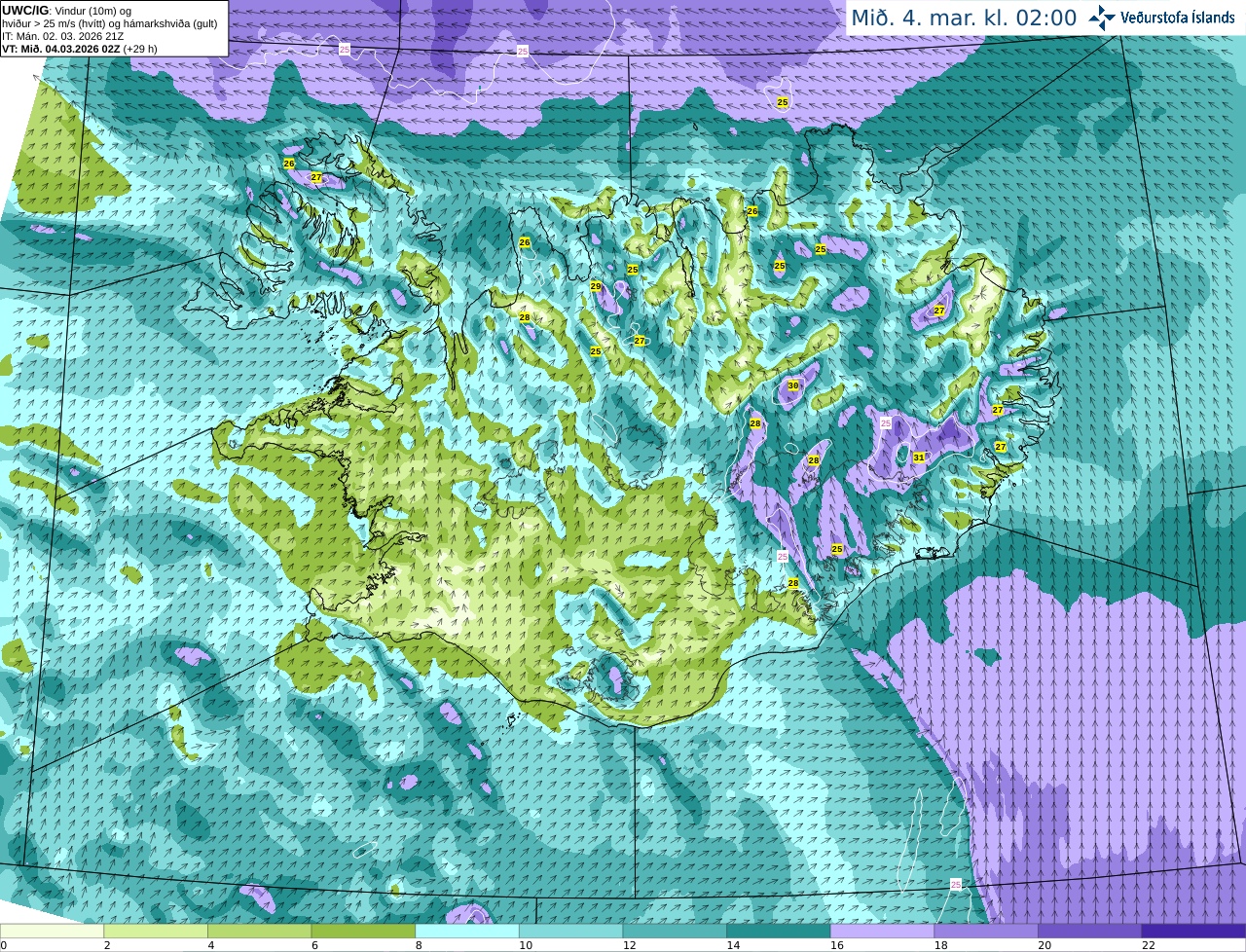Viewport: 1246px width, 952px height.
Task: Click the color scale value '8'
Action: click(419, 945)
